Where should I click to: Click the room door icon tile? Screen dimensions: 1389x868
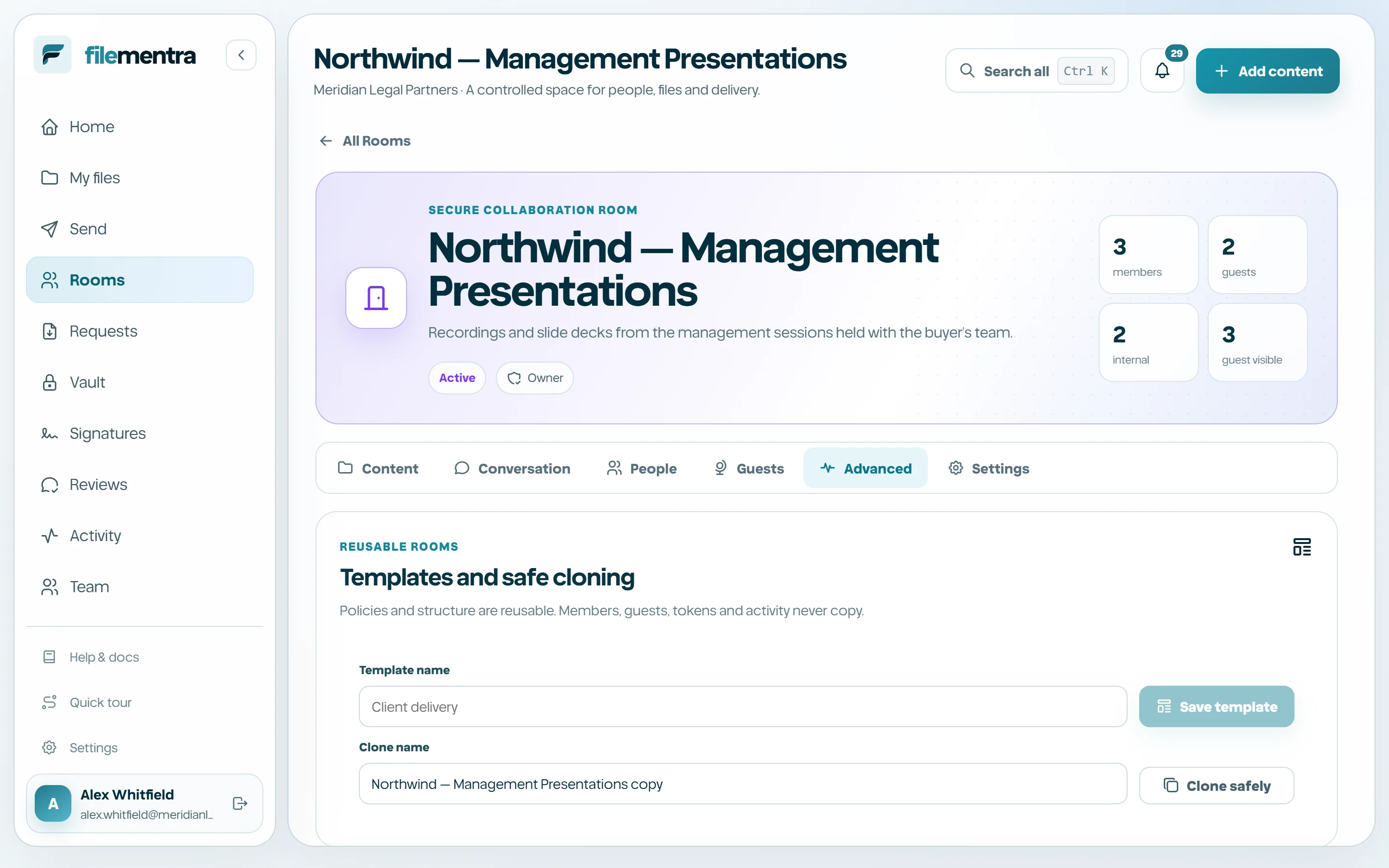(376, 298)
